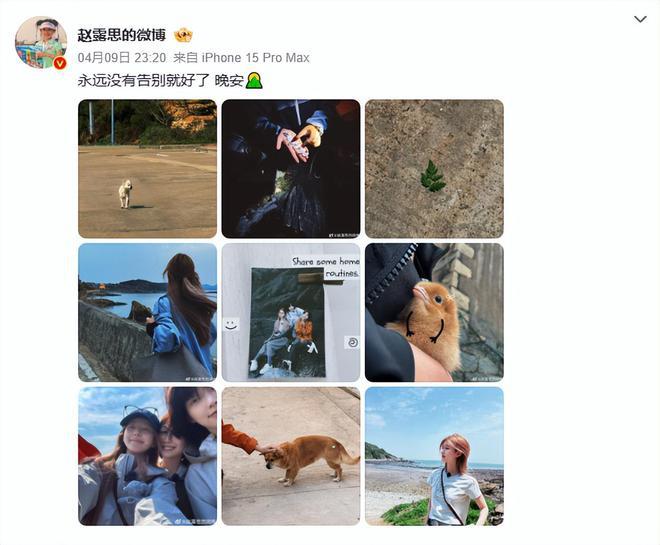The width and height of the screenshot is (660, 545).
Task: Open the dark hands holding cards photo
Action: [x=291, y=169]
